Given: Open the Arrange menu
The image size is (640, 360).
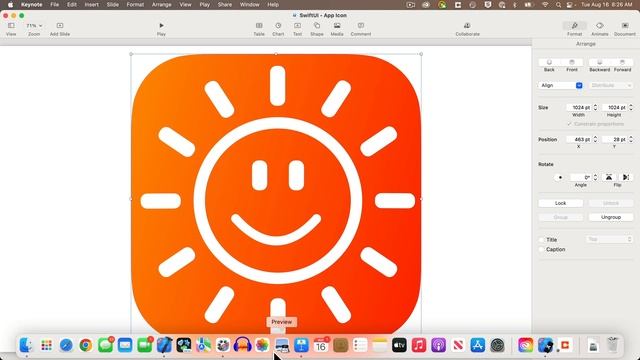Looking at the screenshot, I should (162, 4).
